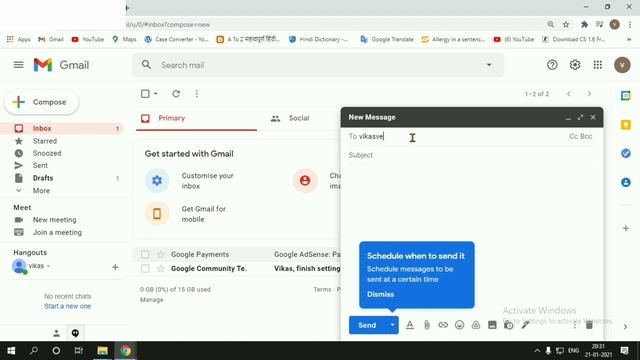
Task: Click the plus to start new Hangouts chat
Action: point(115,267)
